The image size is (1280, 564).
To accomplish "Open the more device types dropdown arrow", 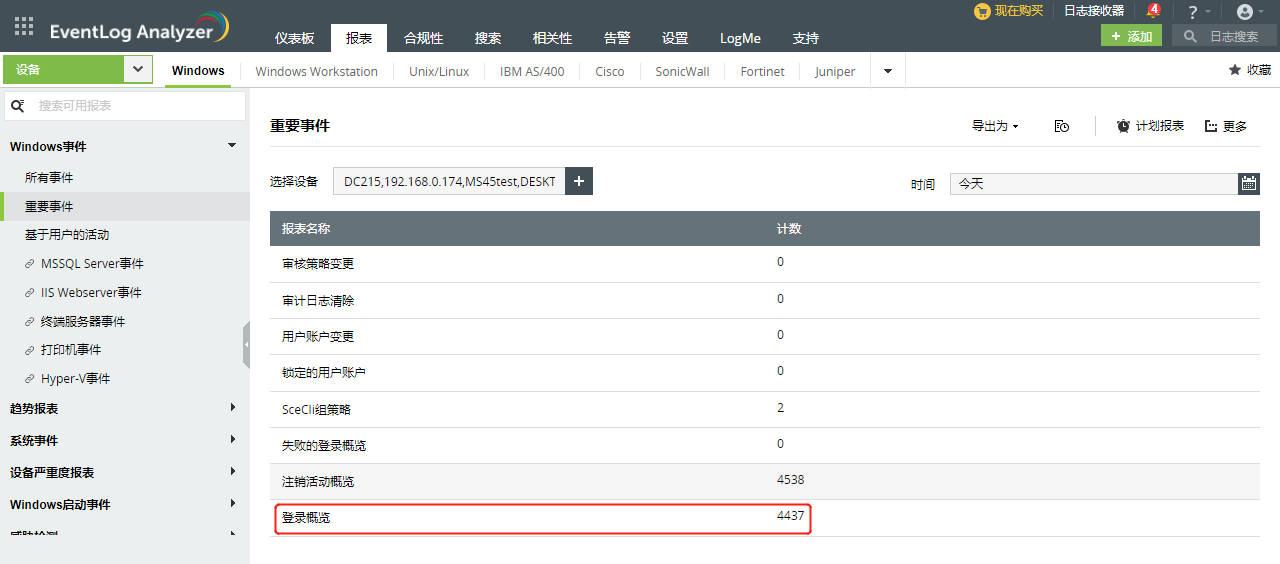I will point(887,71).
